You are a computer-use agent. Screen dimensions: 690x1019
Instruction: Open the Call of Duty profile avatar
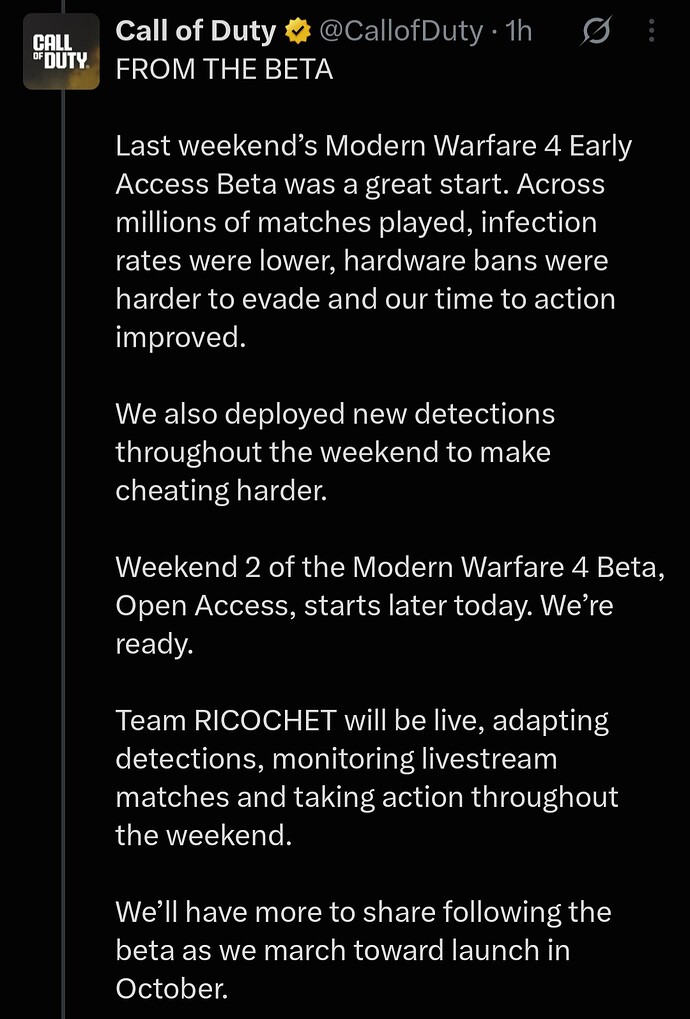pyautogui.click(x=61, y=51)
